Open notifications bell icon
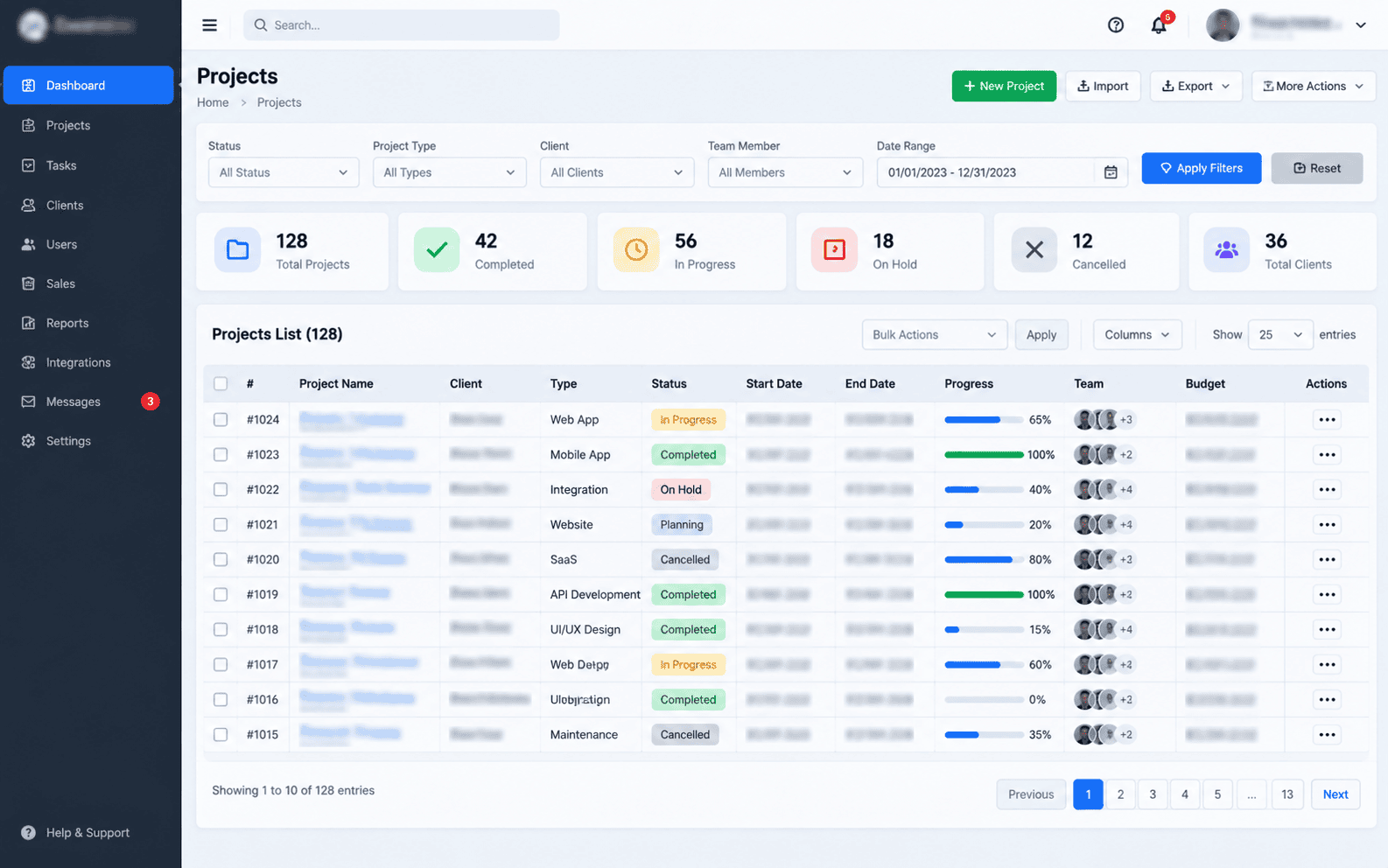 pos(1159,25)
